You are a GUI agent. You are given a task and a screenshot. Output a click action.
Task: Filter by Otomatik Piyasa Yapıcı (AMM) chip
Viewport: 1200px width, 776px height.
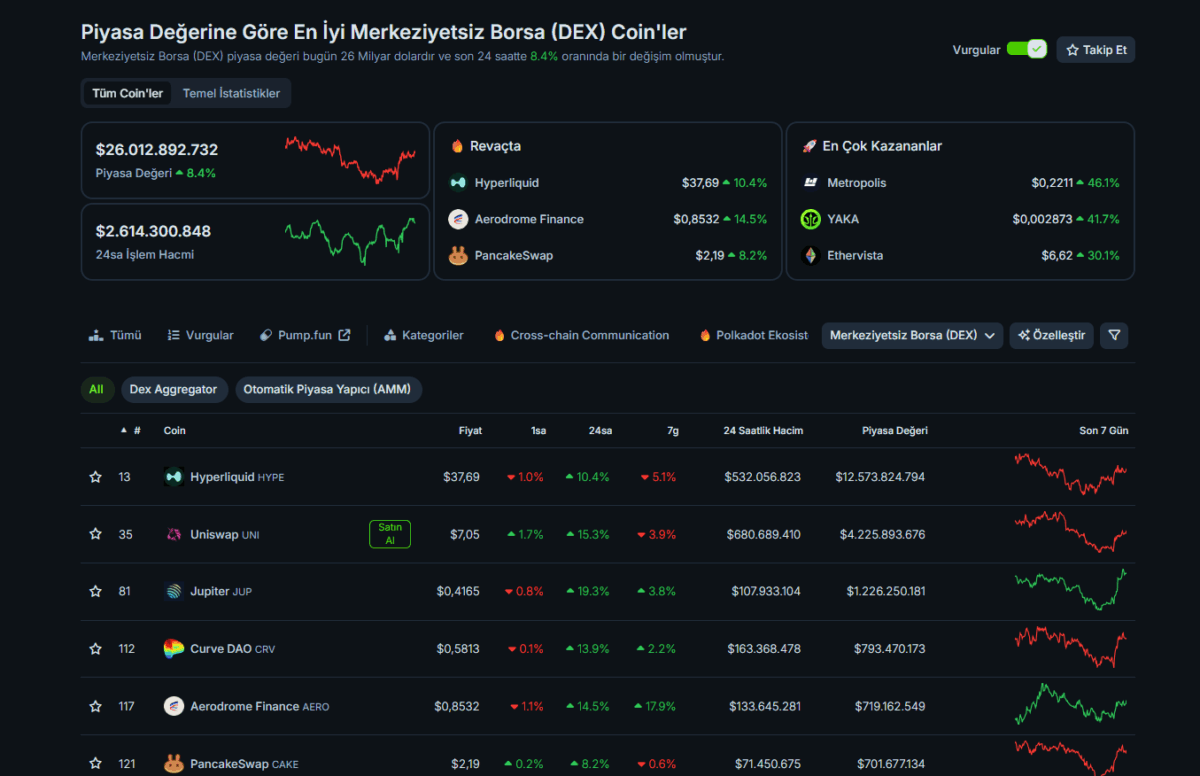[x=329, y=389]
